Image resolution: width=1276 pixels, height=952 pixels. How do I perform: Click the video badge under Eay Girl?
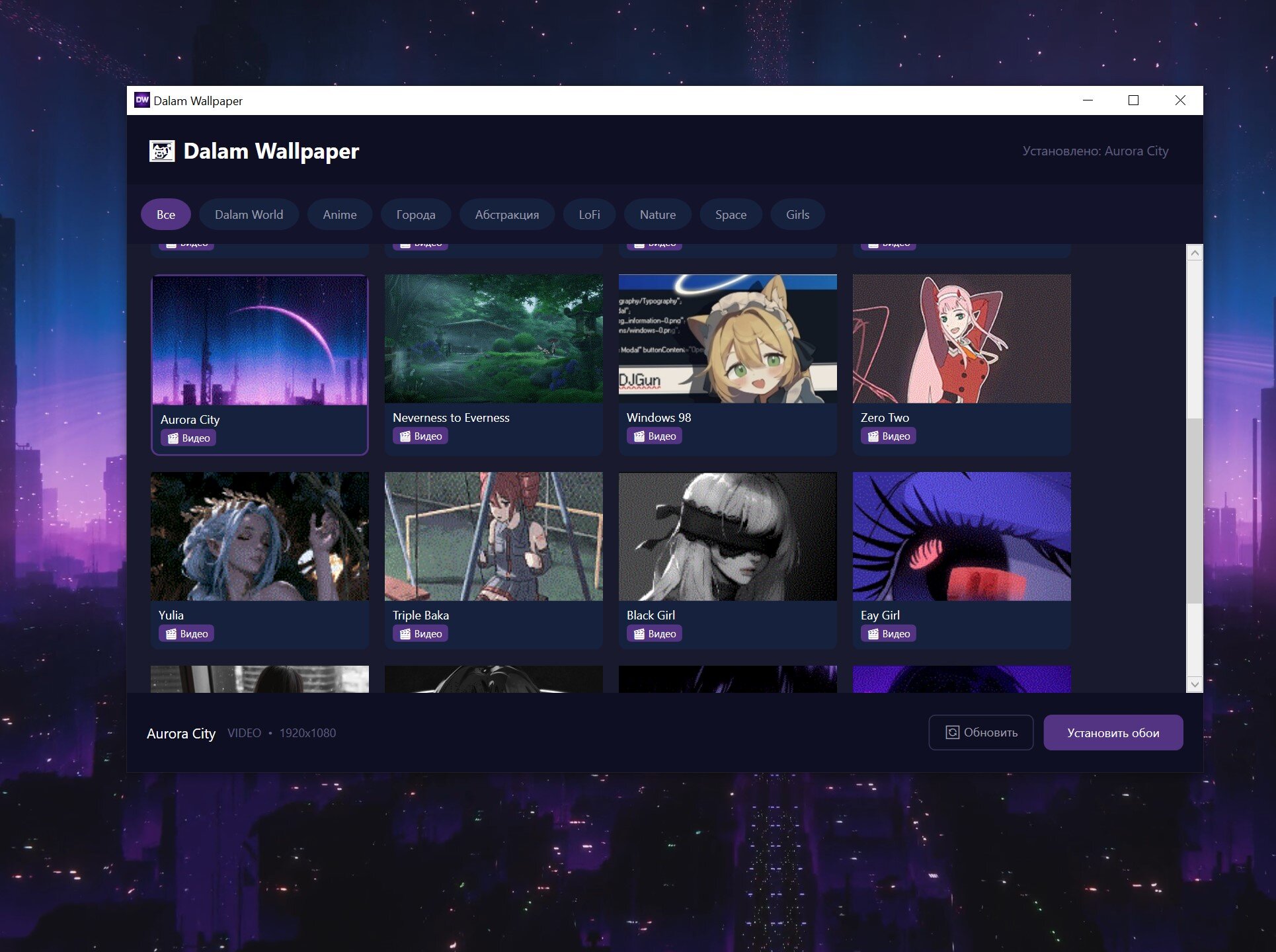(x=889, y=633)
